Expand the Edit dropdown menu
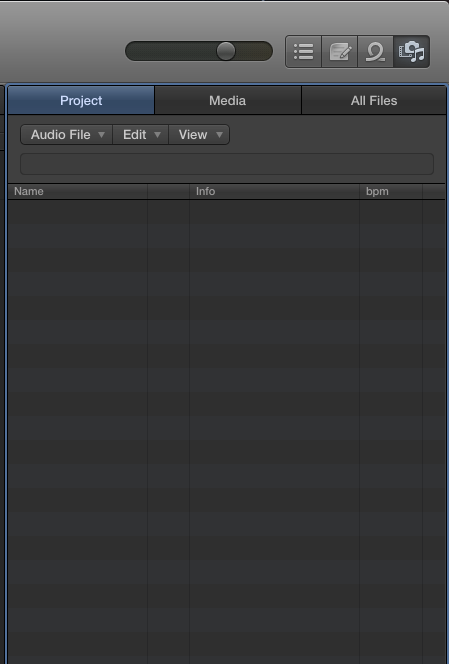The height and width of the screenshot is (664, 449). coord(141,135)
